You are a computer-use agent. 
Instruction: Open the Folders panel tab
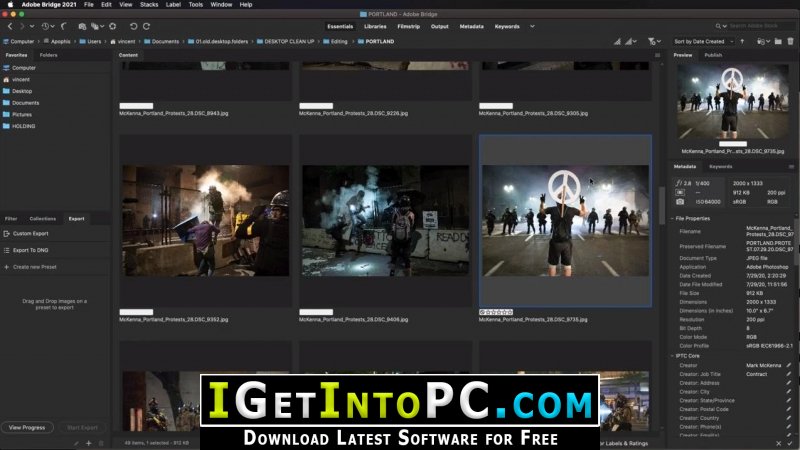[x=48, y=55]
